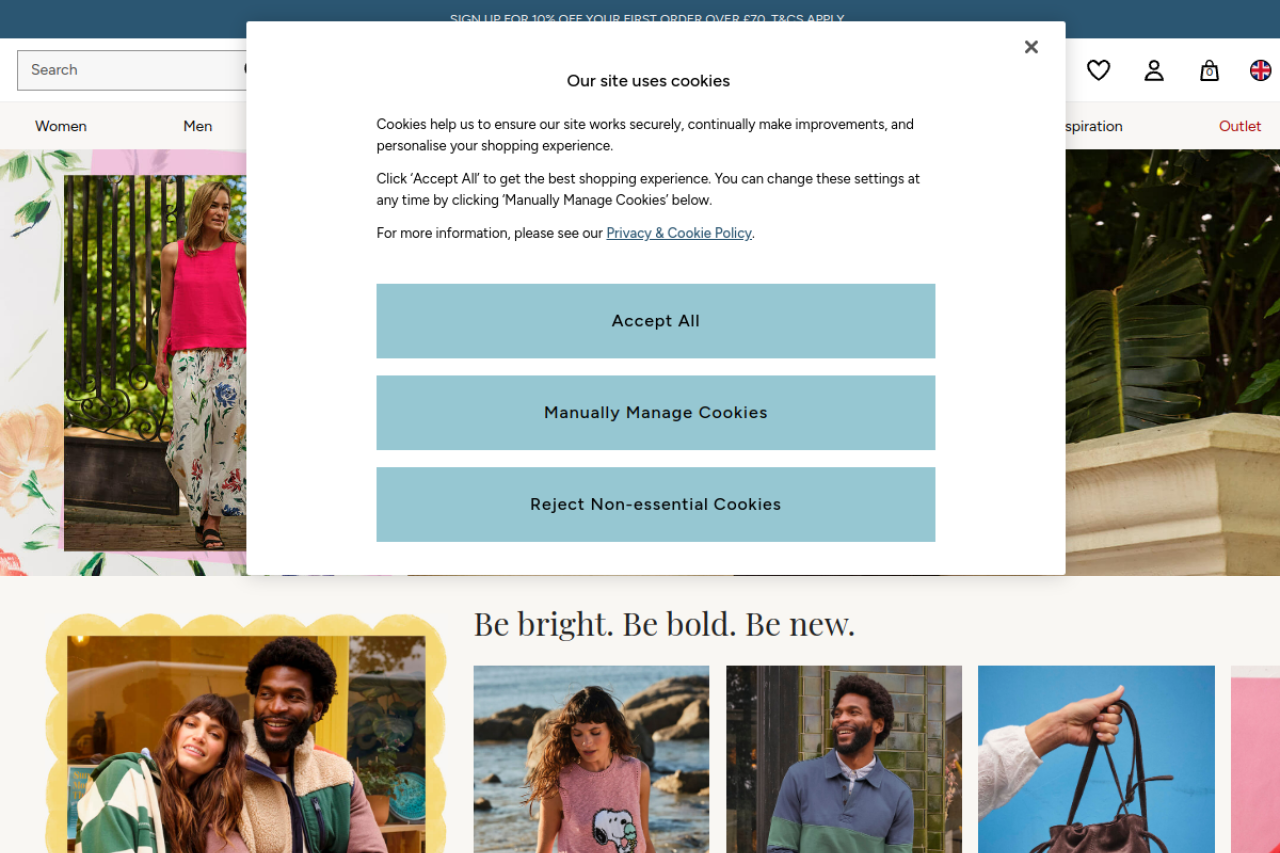
Task: View the brown leather bag photo
Action: [x=1096, y=759]
